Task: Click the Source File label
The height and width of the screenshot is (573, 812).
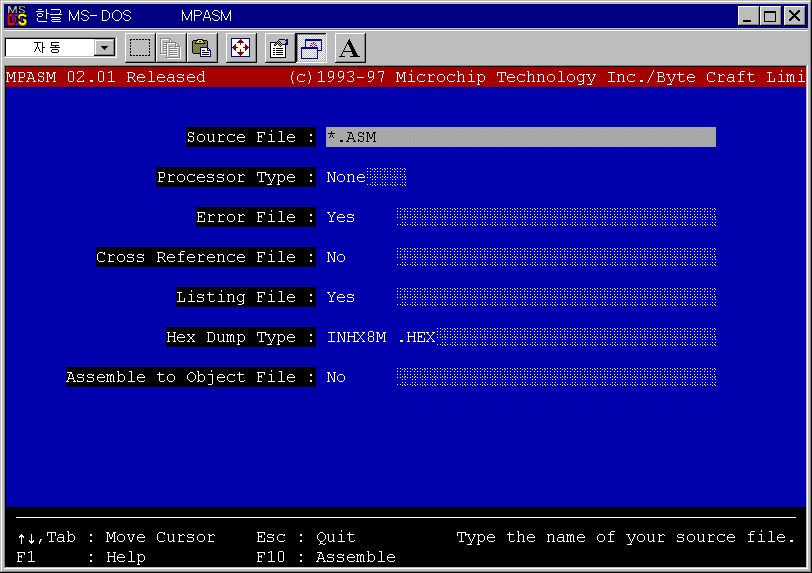Action: click(251, 137)
